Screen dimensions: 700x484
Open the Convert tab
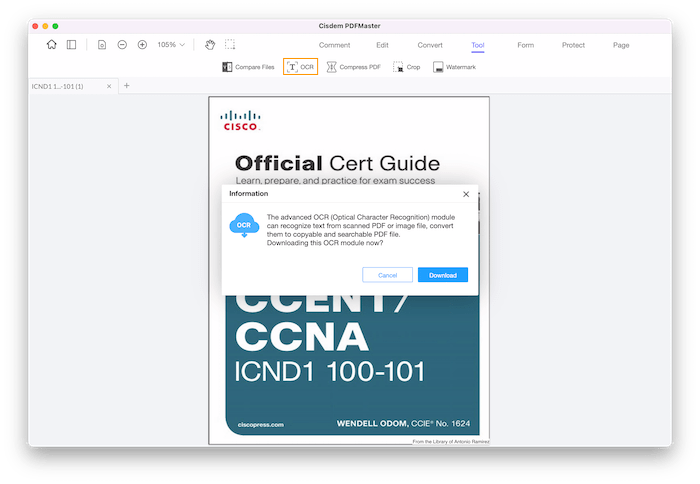coord(430,45)
